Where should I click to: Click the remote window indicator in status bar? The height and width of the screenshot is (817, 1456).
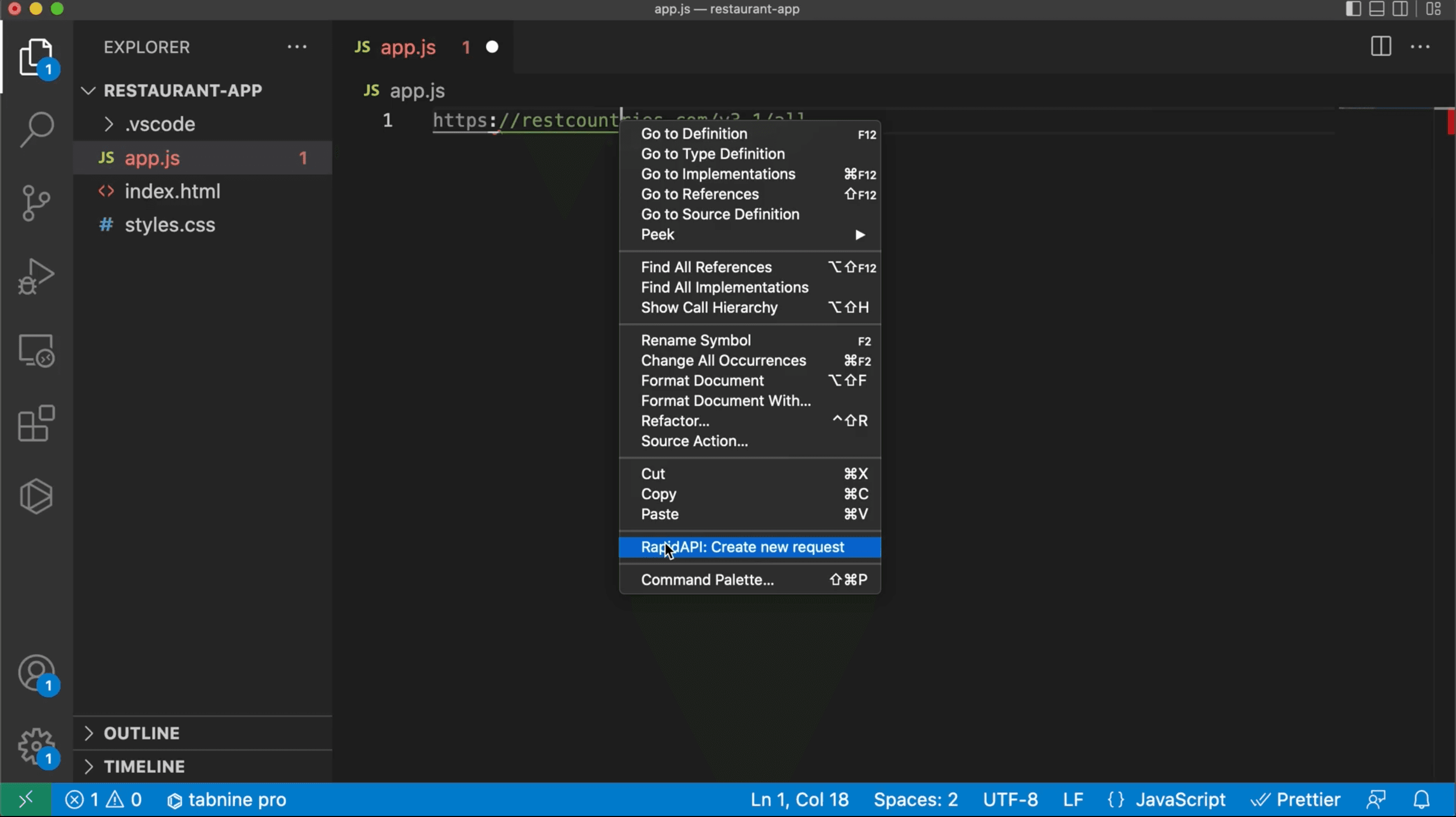26,799
